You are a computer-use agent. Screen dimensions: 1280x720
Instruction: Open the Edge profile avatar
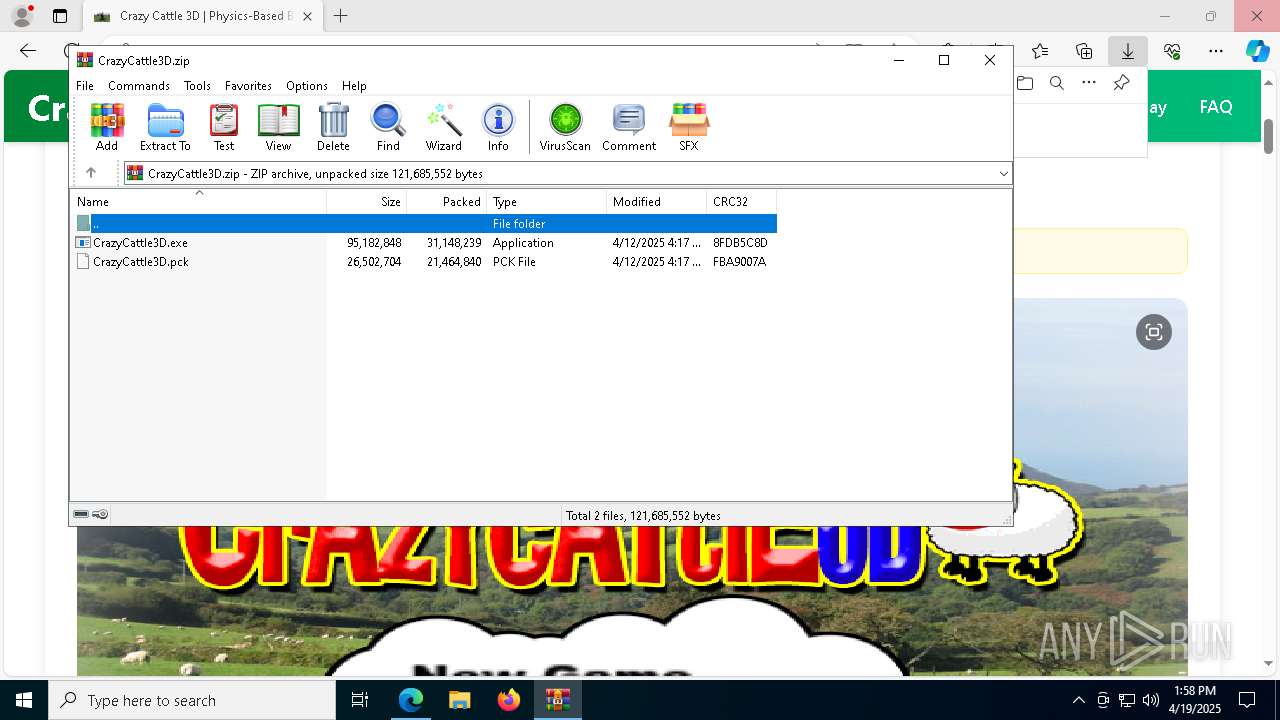21,16
